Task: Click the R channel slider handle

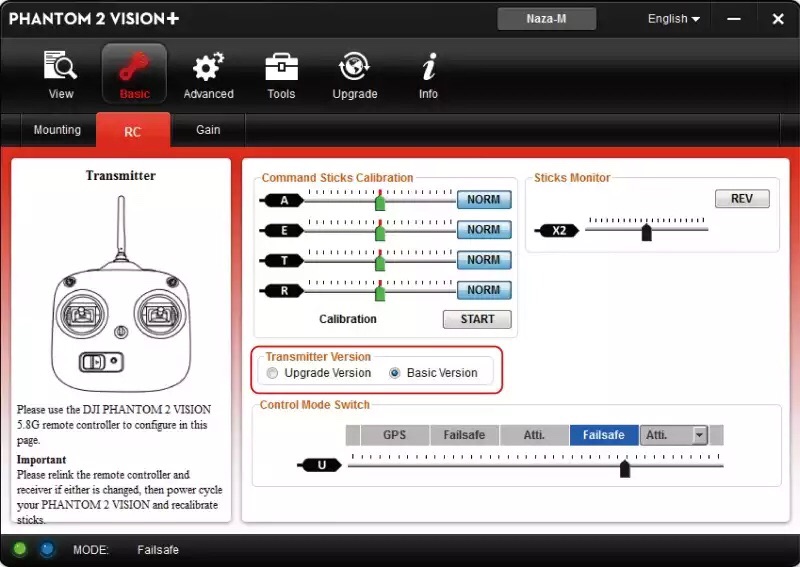Action: pyautogui.click(x=380, y=292)
